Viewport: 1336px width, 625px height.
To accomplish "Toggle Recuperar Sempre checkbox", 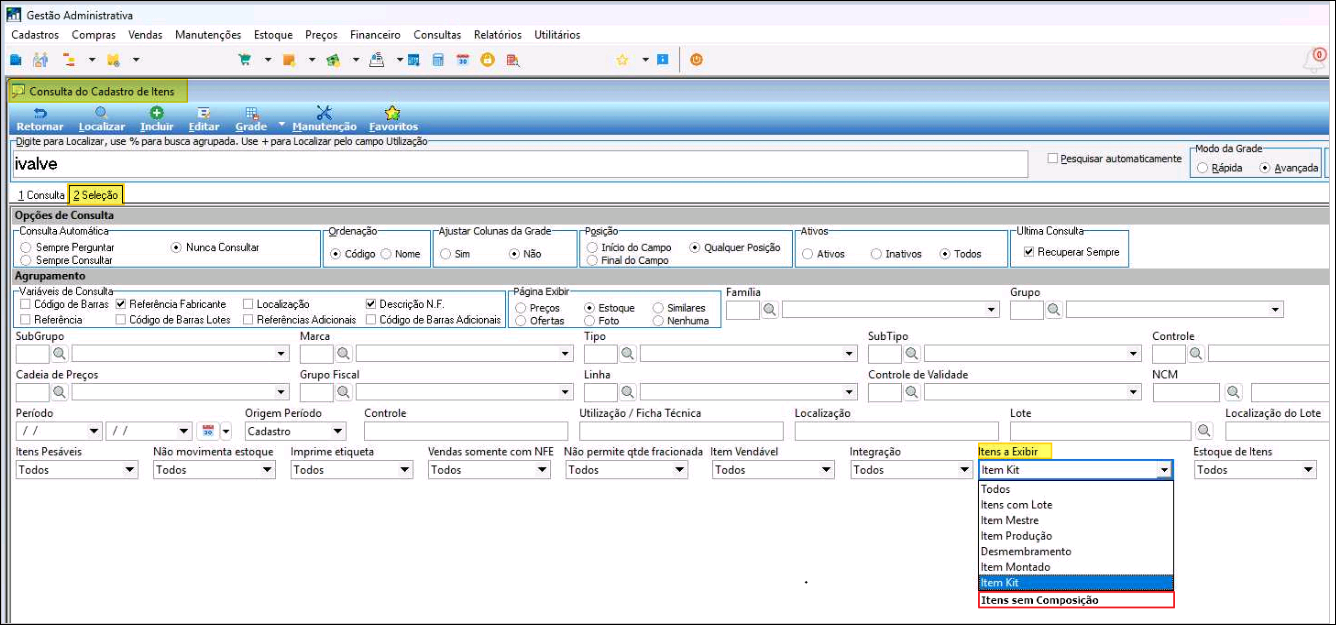I will click(x=1030, y=252).
